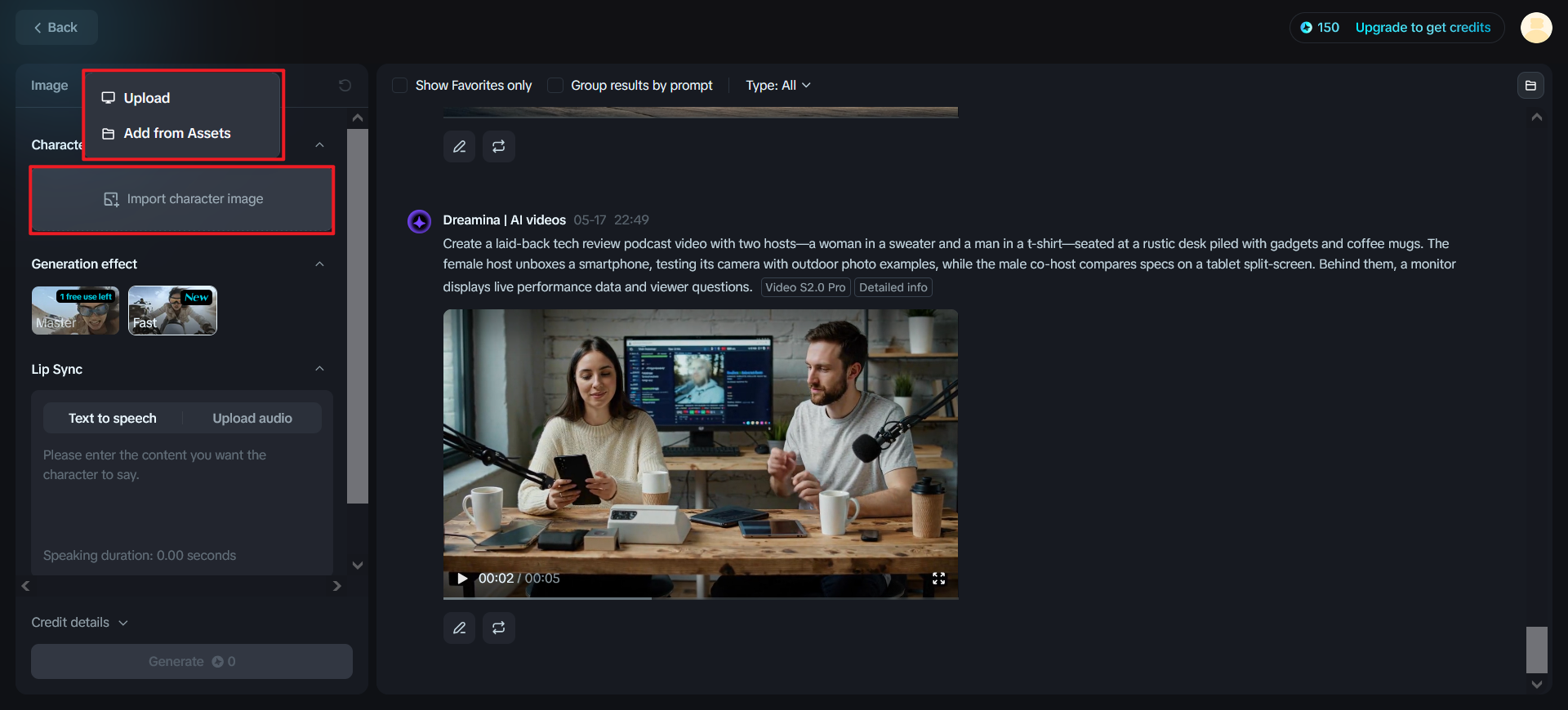Click the Generate button
1568x710 pixels.
coord(192,662)
